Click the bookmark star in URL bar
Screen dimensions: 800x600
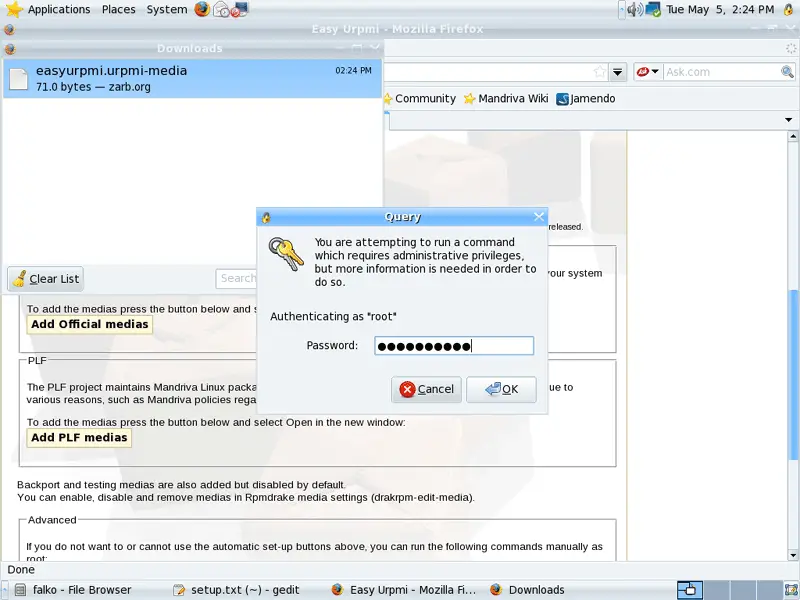pyautogui.click(x=600, y=72)
